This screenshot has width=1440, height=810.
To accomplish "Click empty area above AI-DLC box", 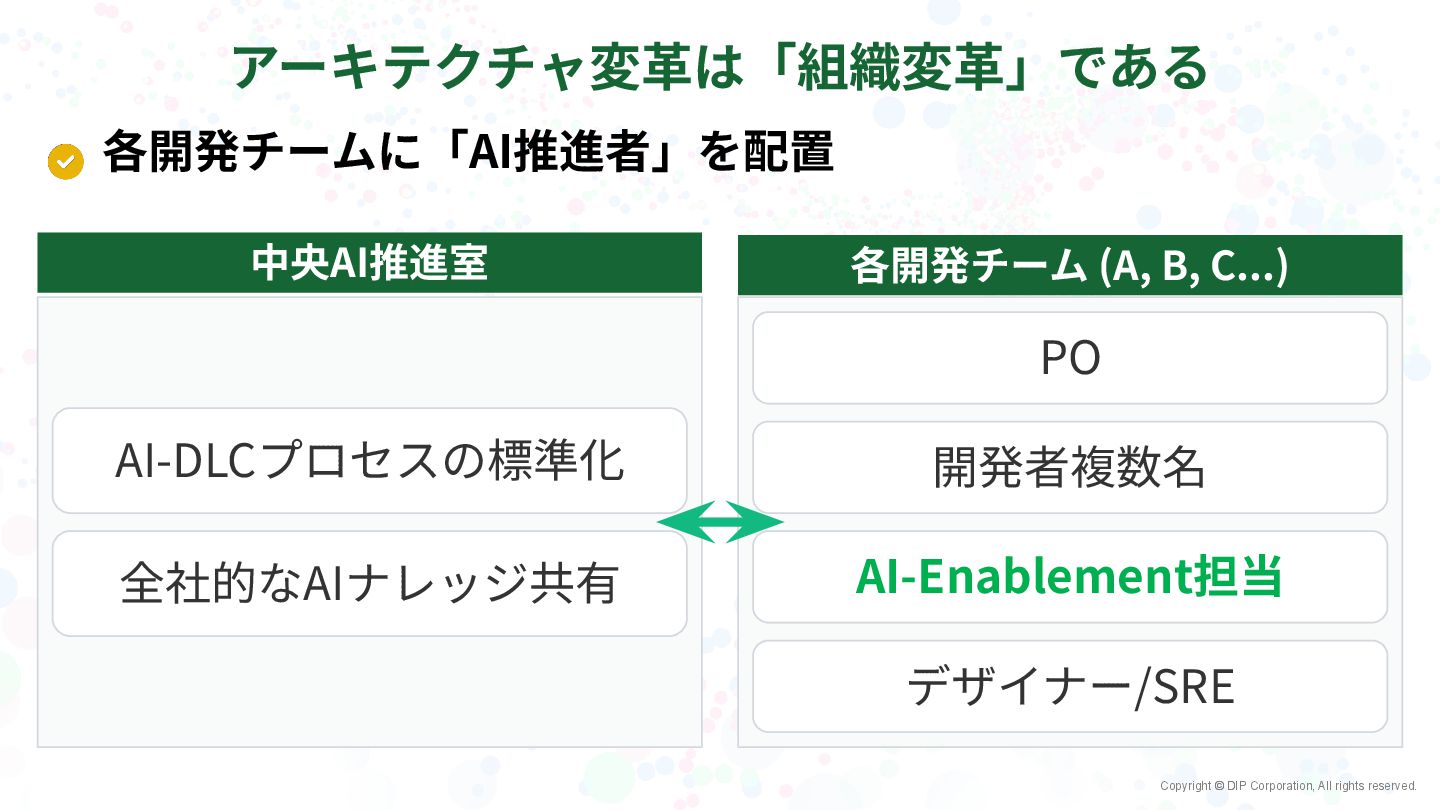I will [369, 352].
